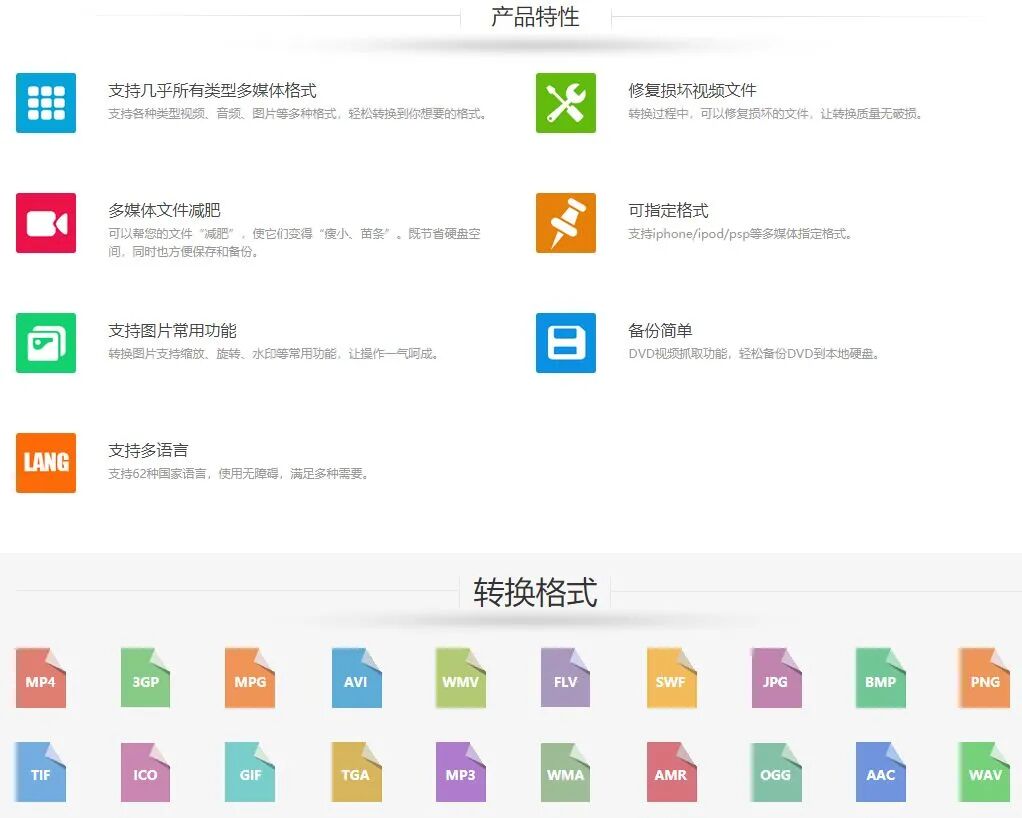Click the red video camera icon

click(x=46, y=223)
